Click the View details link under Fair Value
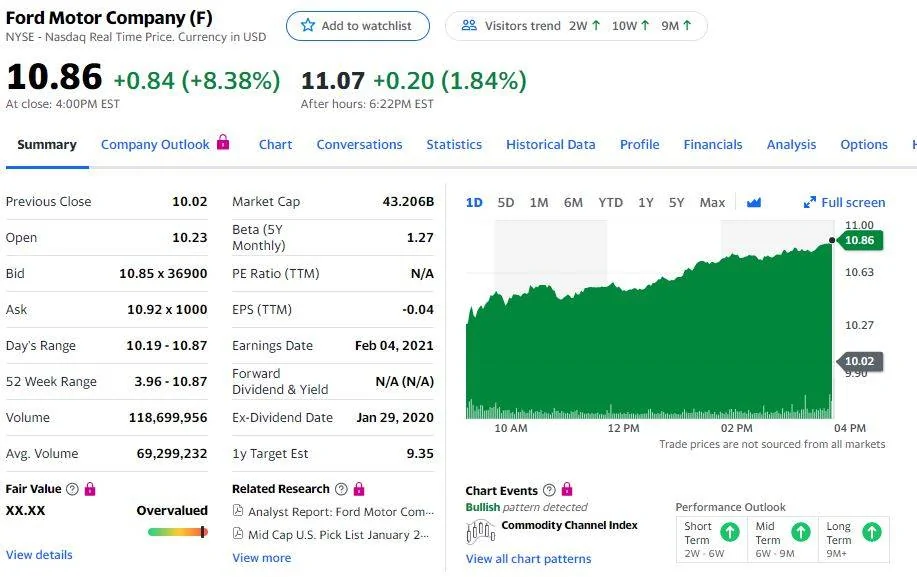The image size is (917, 577). tap(39, 554)
